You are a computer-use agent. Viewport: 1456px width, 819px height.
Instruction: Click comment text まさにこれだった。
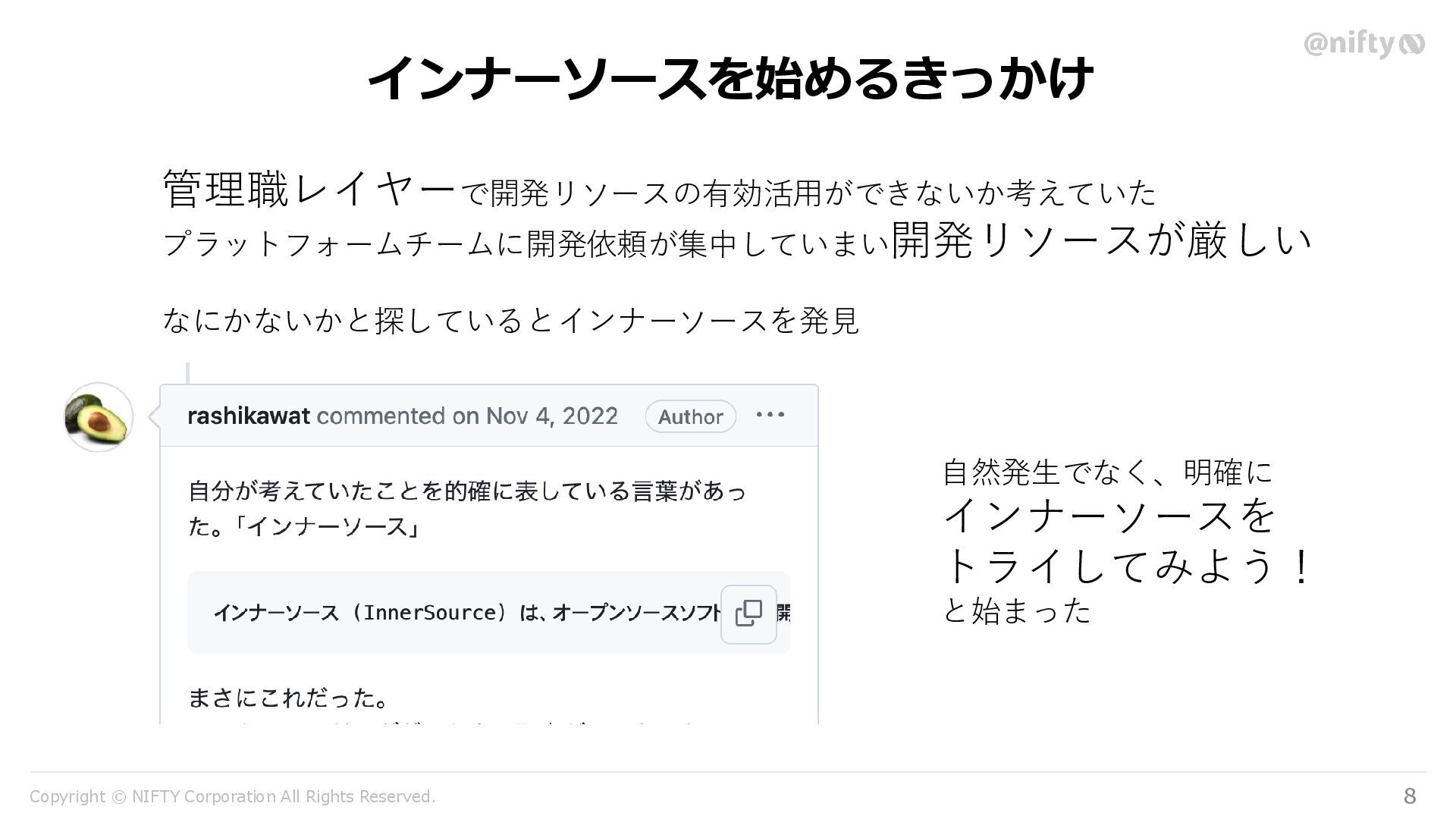click(x=288, y=698)
